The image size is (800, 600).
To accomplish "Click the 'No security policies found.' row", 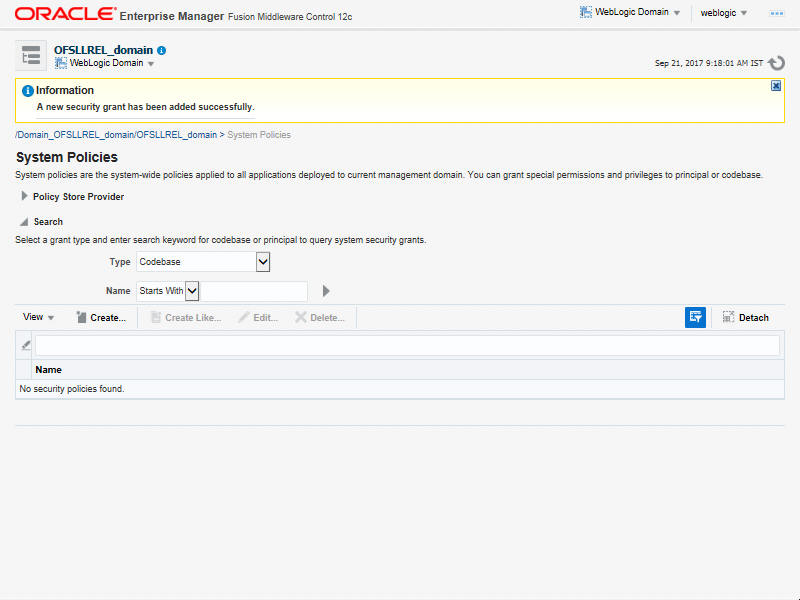I will click(x=399, y=389).
